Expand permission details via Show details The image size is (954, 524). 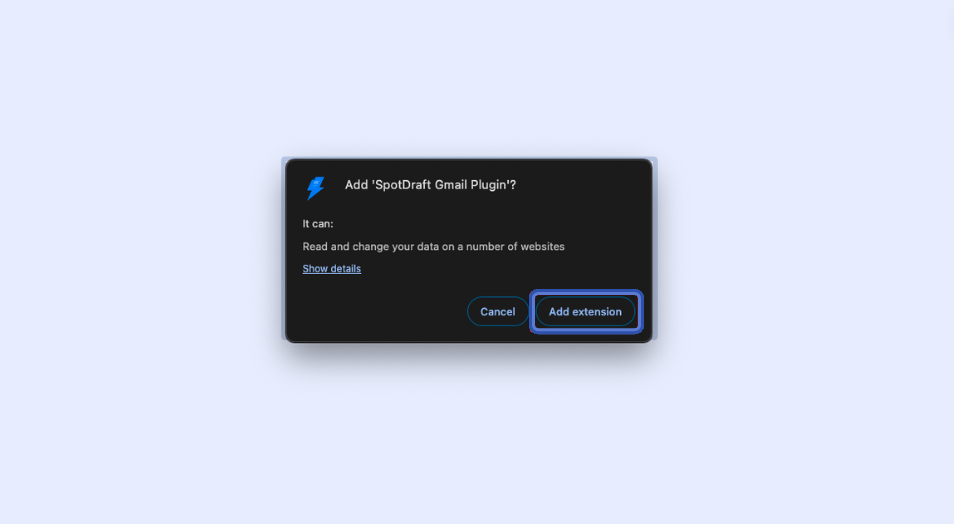click(x=332, y=268)
